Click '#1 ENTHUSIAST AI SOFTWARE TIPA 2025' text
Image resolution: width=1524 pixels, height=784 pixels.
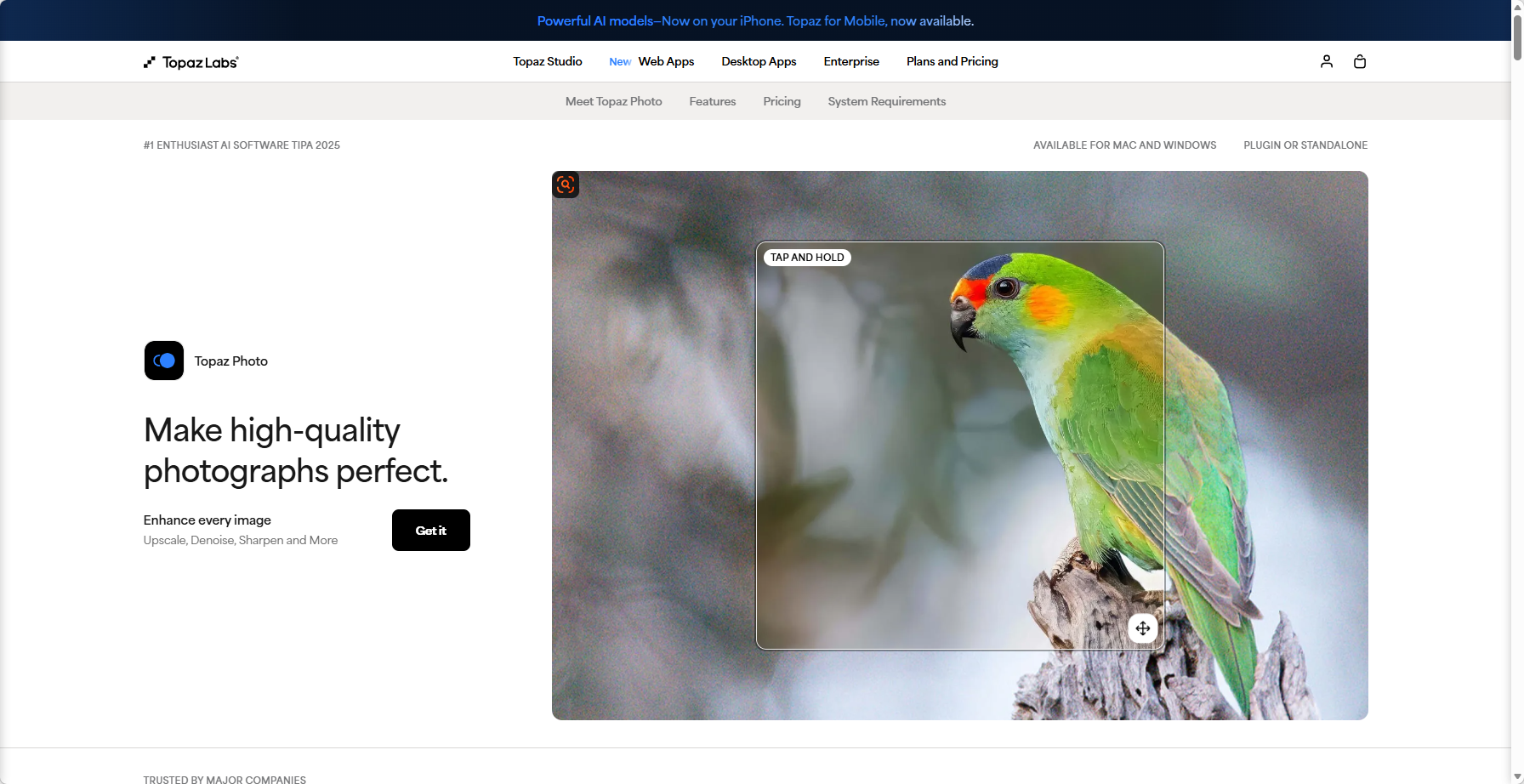pos(242,145)
